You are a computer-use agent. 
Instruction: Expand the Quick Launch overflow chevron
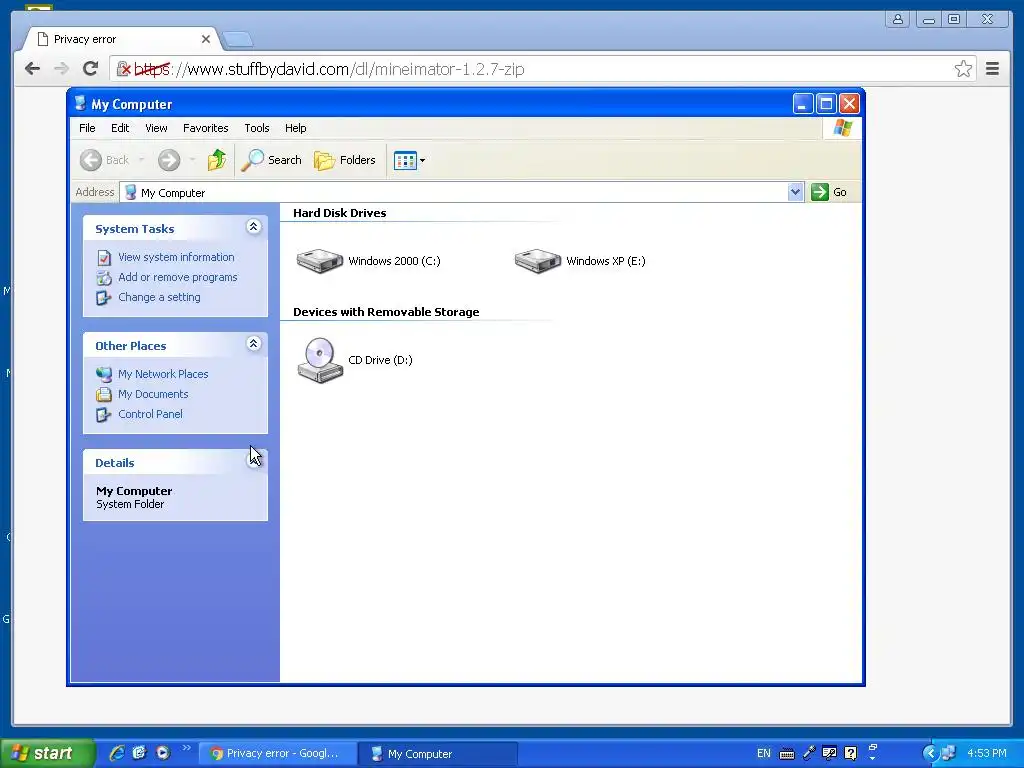187,748
